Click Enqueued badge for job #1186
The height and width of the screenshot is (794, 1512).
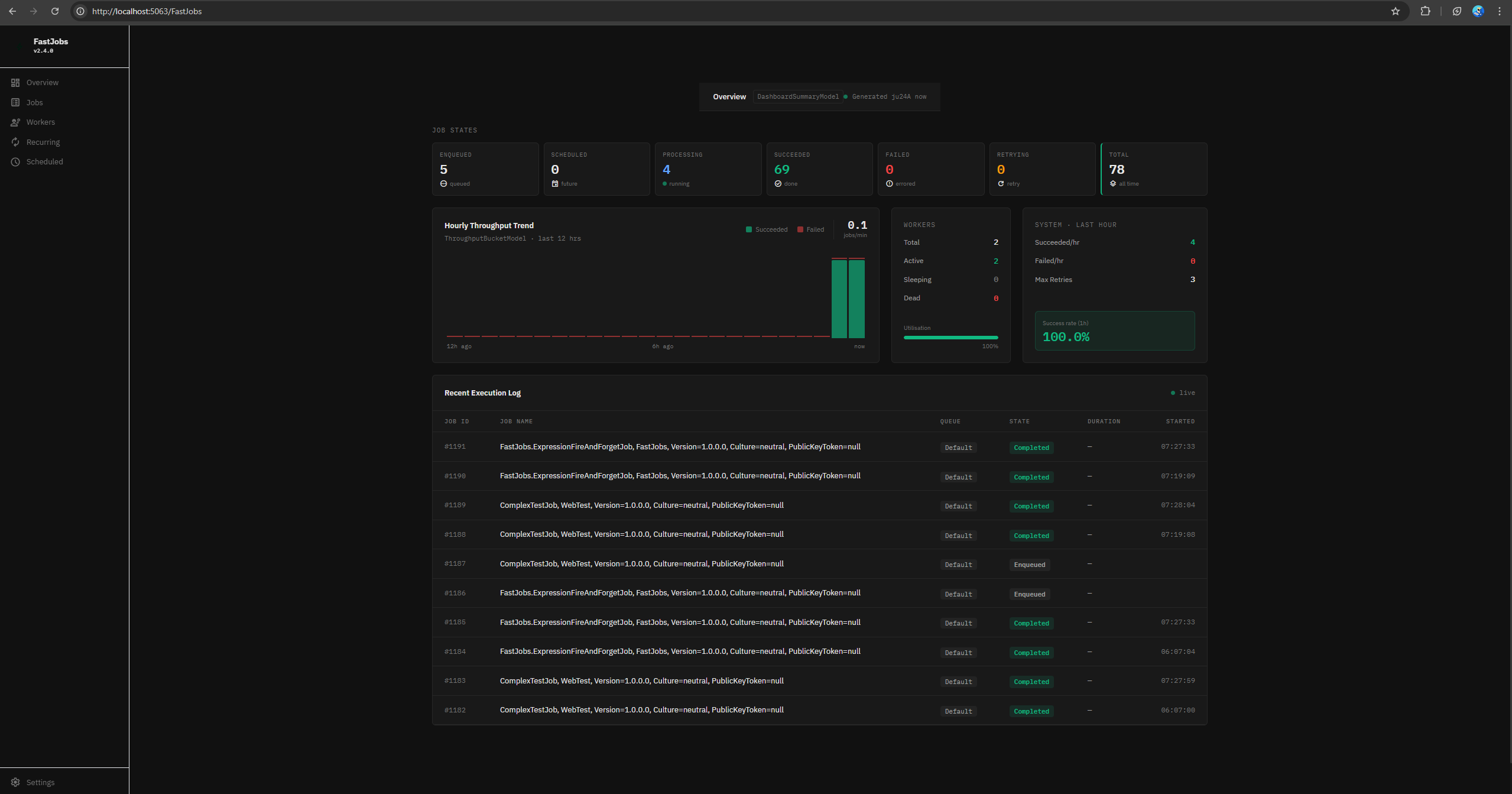coord(1030,594)
